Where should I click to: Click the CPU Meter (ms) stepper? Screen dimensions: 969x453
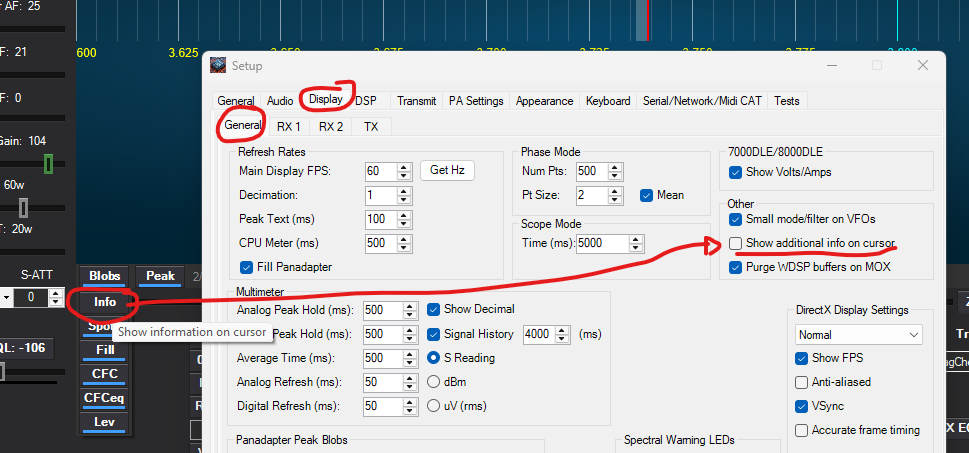(x=404, y=243)
